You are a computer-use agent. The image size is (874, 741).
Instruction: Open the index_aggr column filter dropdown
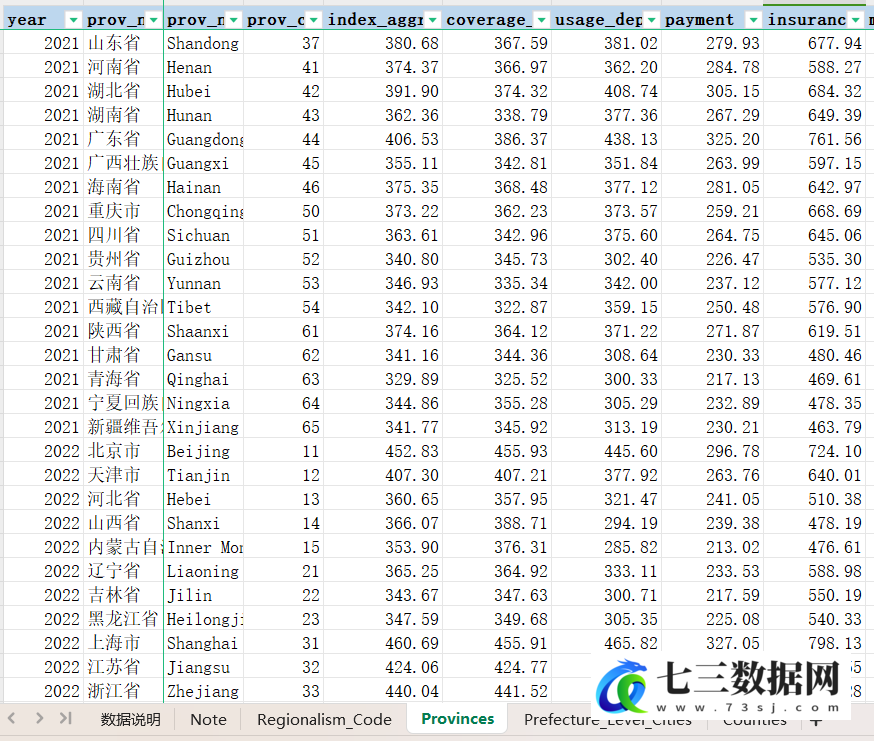click(x=433, y=21)
